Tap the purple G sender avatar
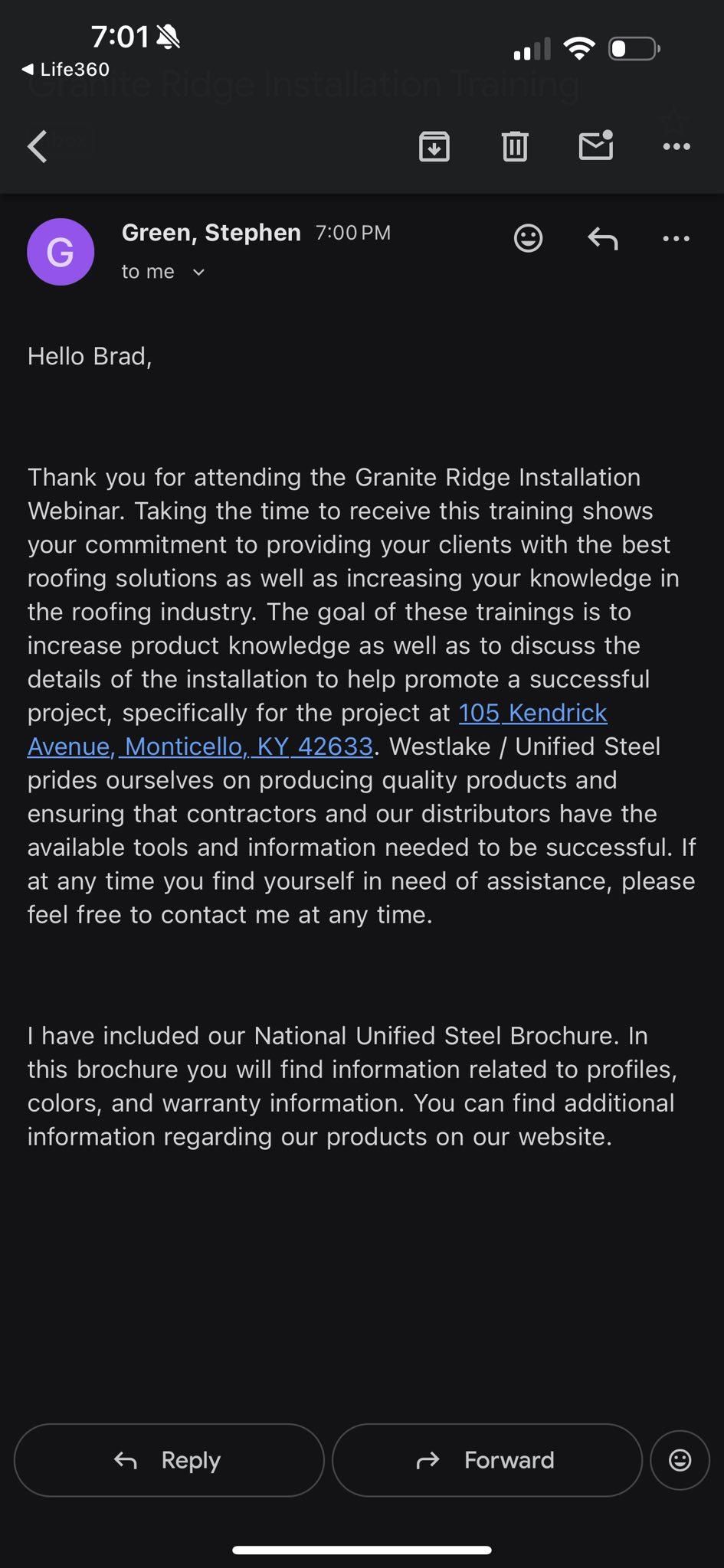724x1568 pixels. [x=61, y=252]
